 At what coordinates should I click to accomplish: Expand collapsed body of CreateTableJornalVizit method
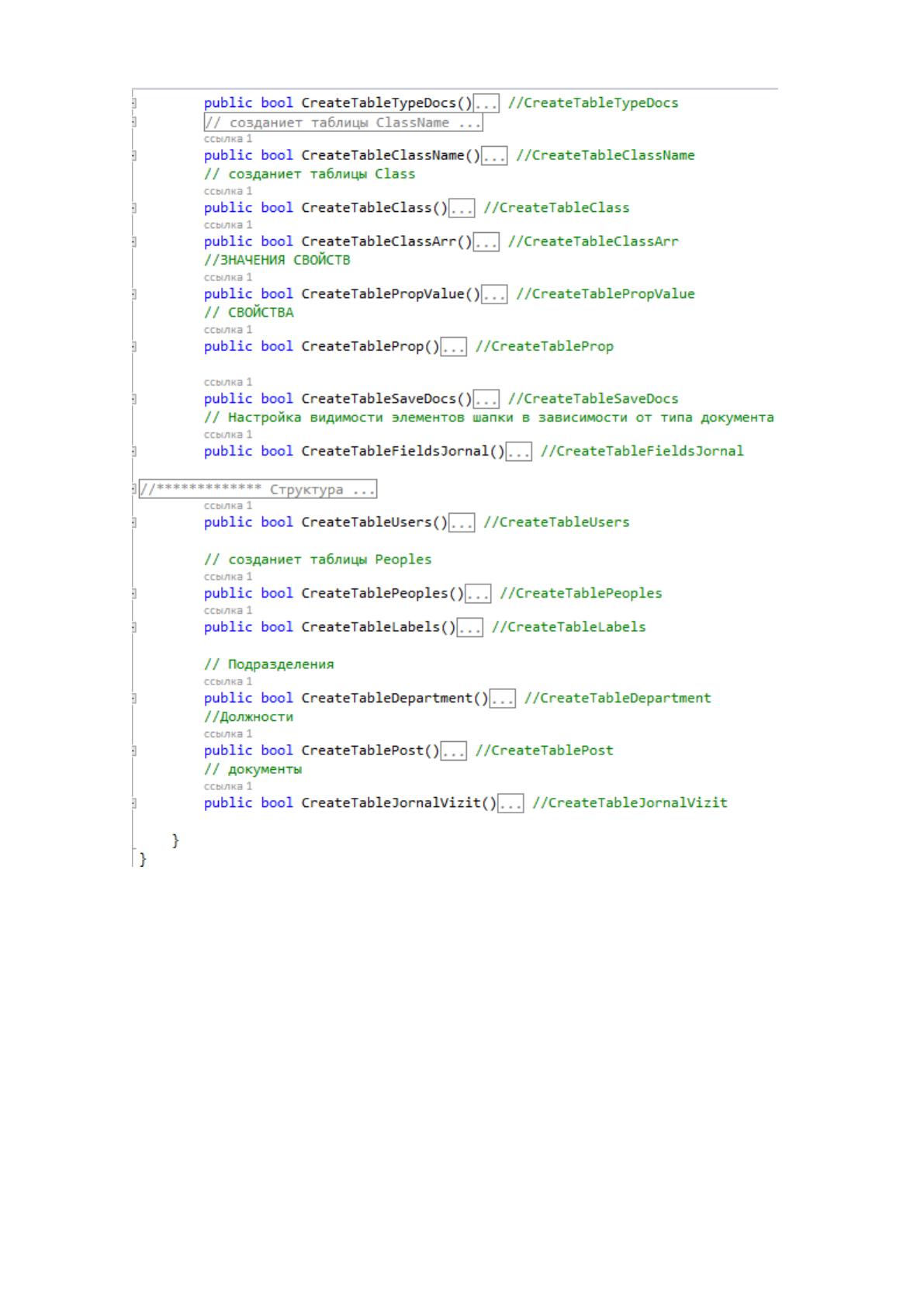pyautogui.click(x=510, y=803)
